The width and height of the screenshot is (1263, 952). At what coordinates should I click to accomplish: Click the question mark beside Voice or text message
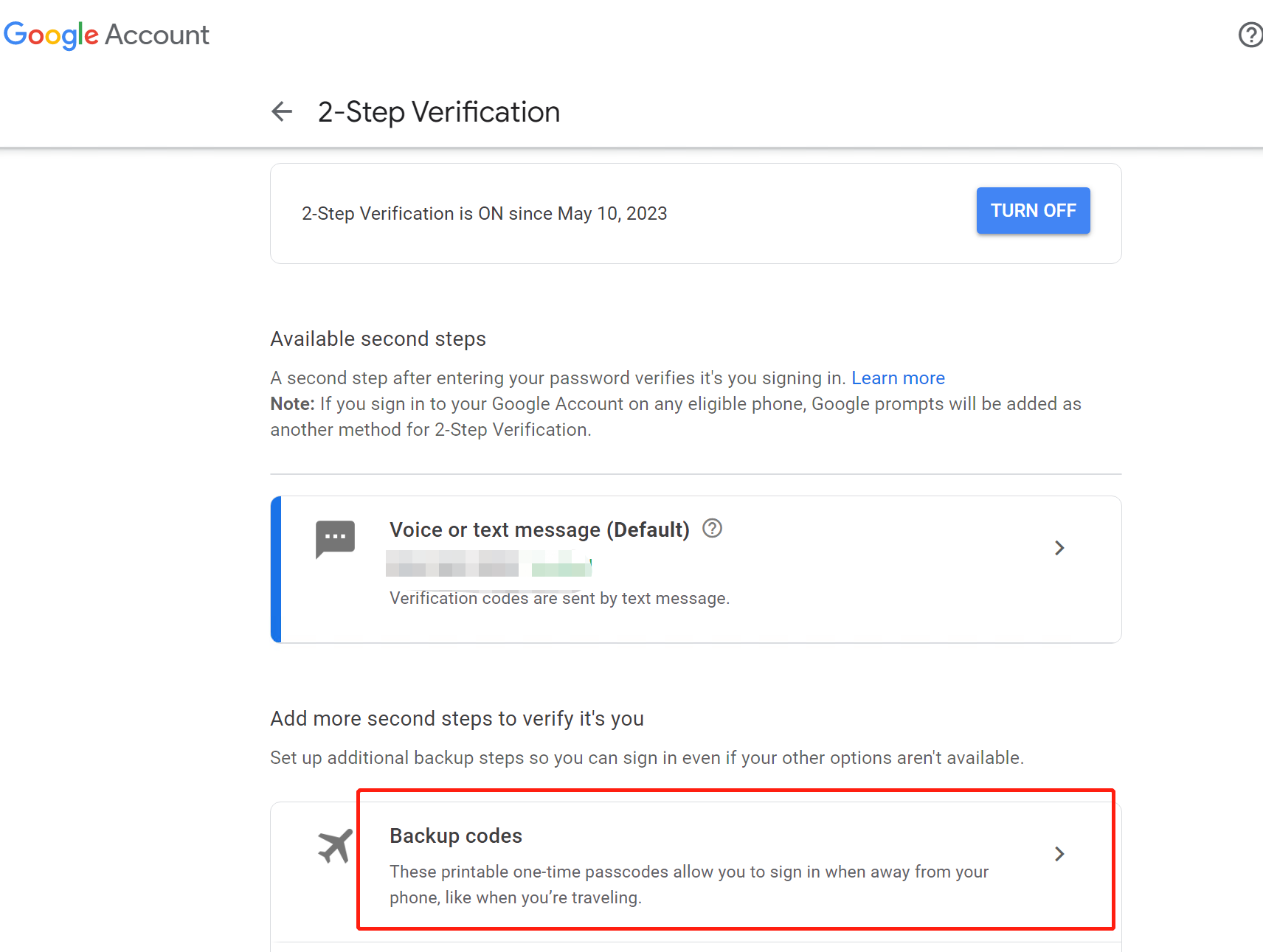coord(712,528)
